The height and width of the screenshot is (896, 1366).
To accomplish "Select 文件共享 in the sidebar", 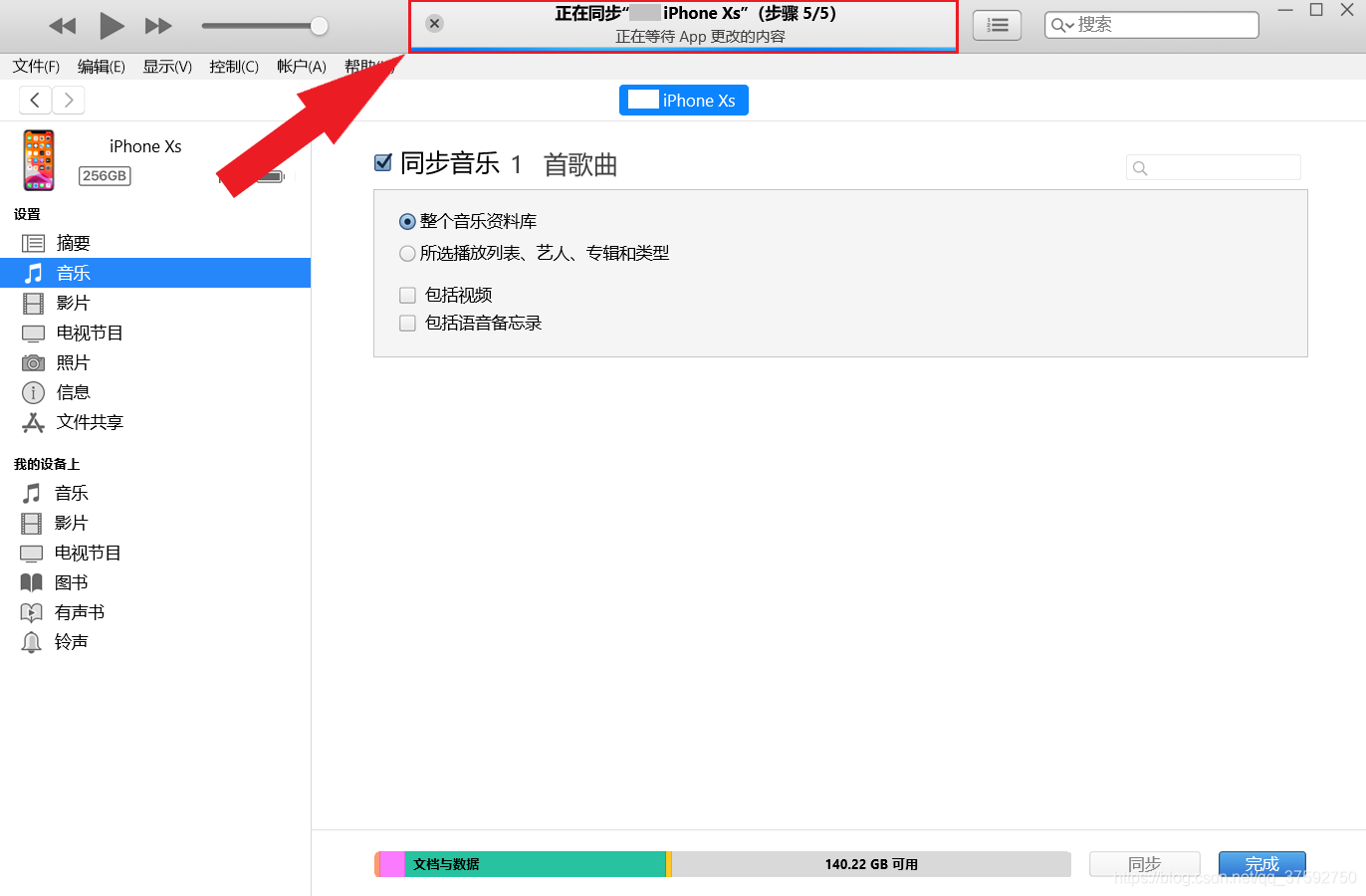I will 155,422.
